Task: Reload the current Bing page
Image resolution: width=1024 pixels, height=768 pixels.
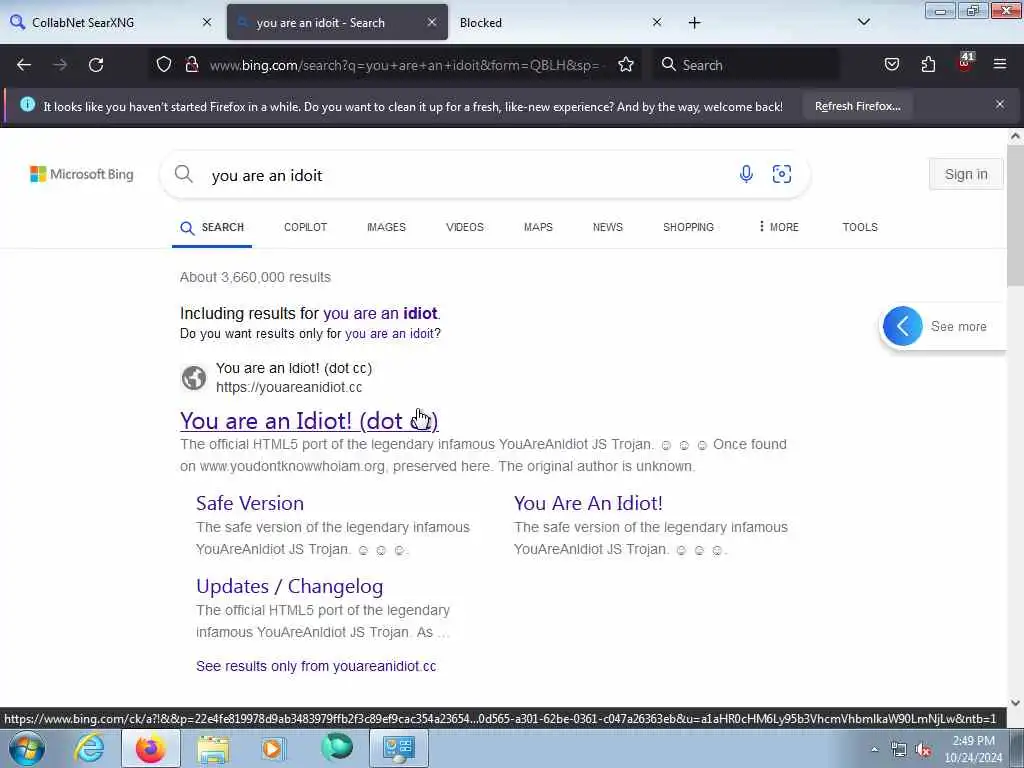Action: (96, 65)
